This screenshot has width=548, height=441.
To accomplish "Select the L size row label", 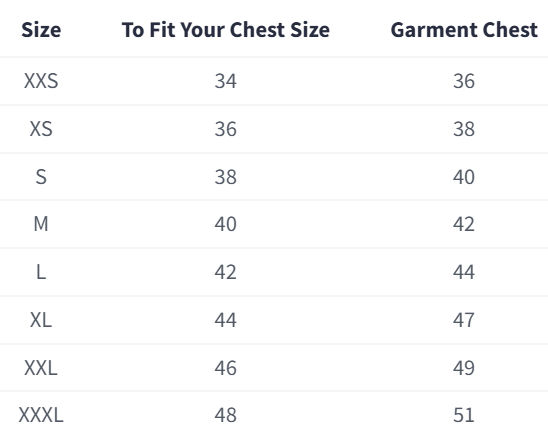I will coord(41,272).
